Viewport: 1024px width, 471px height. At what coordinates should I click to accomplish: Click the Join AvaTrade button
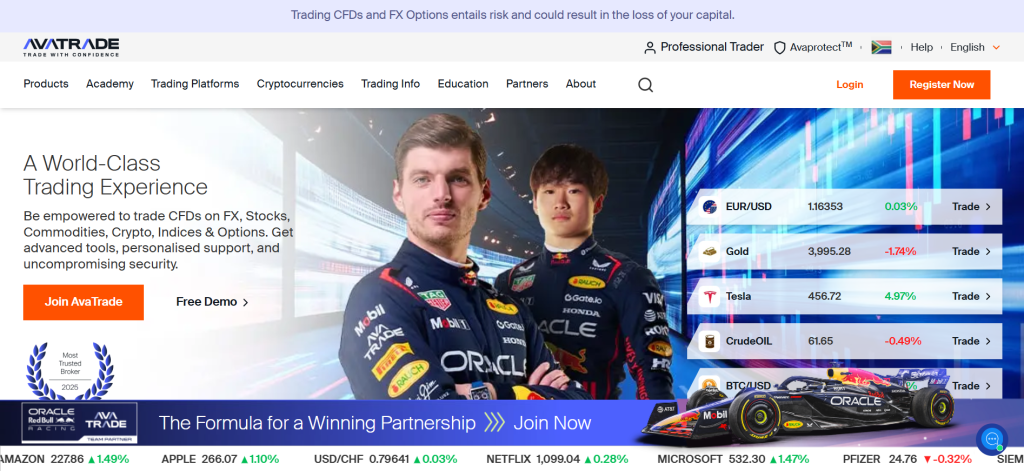click(84, 302)
